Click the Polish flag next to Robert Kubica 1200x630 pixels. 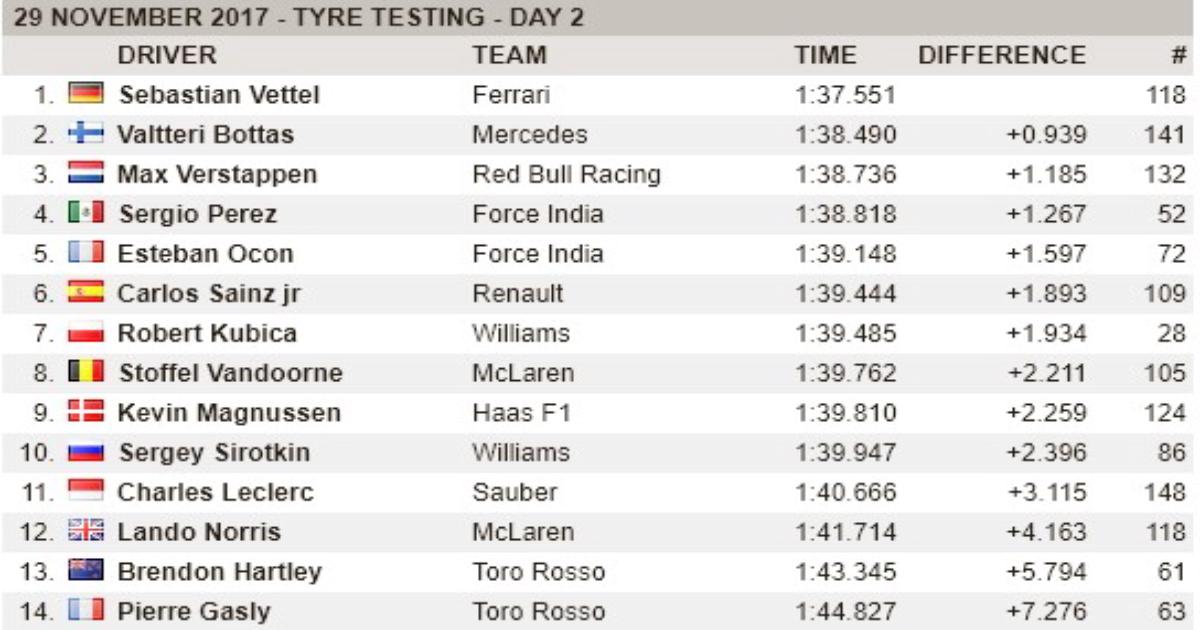(x=85, y=333)
